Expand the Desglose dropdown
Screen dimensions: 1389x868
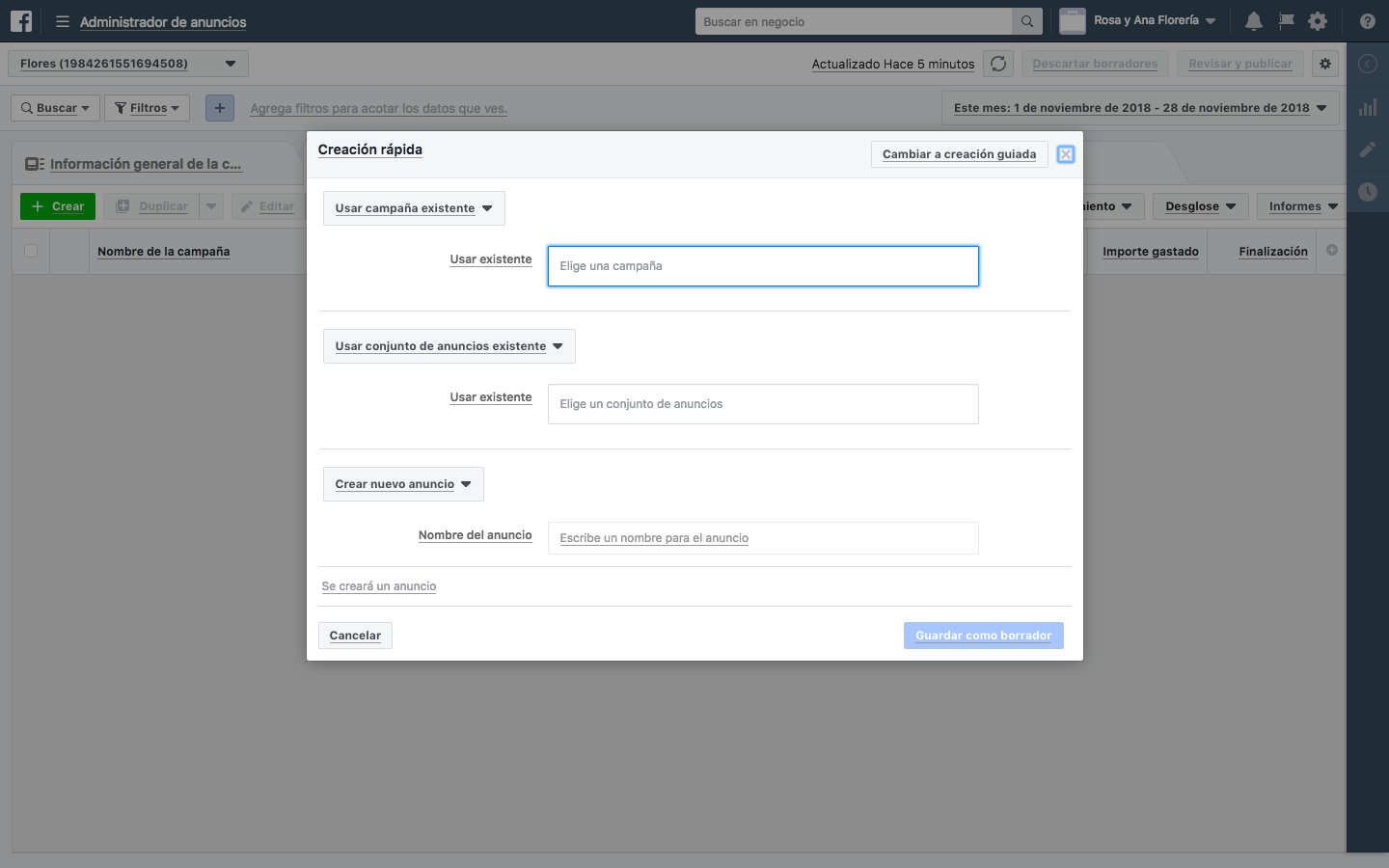point(1201,206)
